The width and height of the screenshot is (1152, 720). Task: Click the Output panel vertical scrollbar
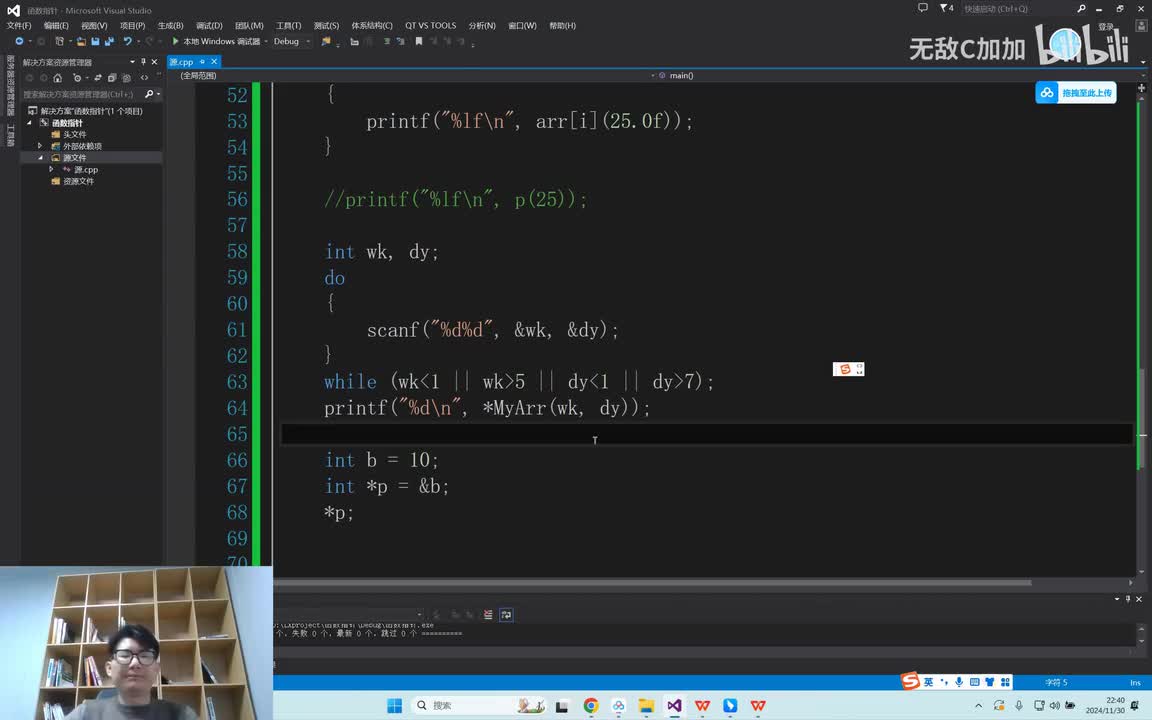tap(1141, 636)
